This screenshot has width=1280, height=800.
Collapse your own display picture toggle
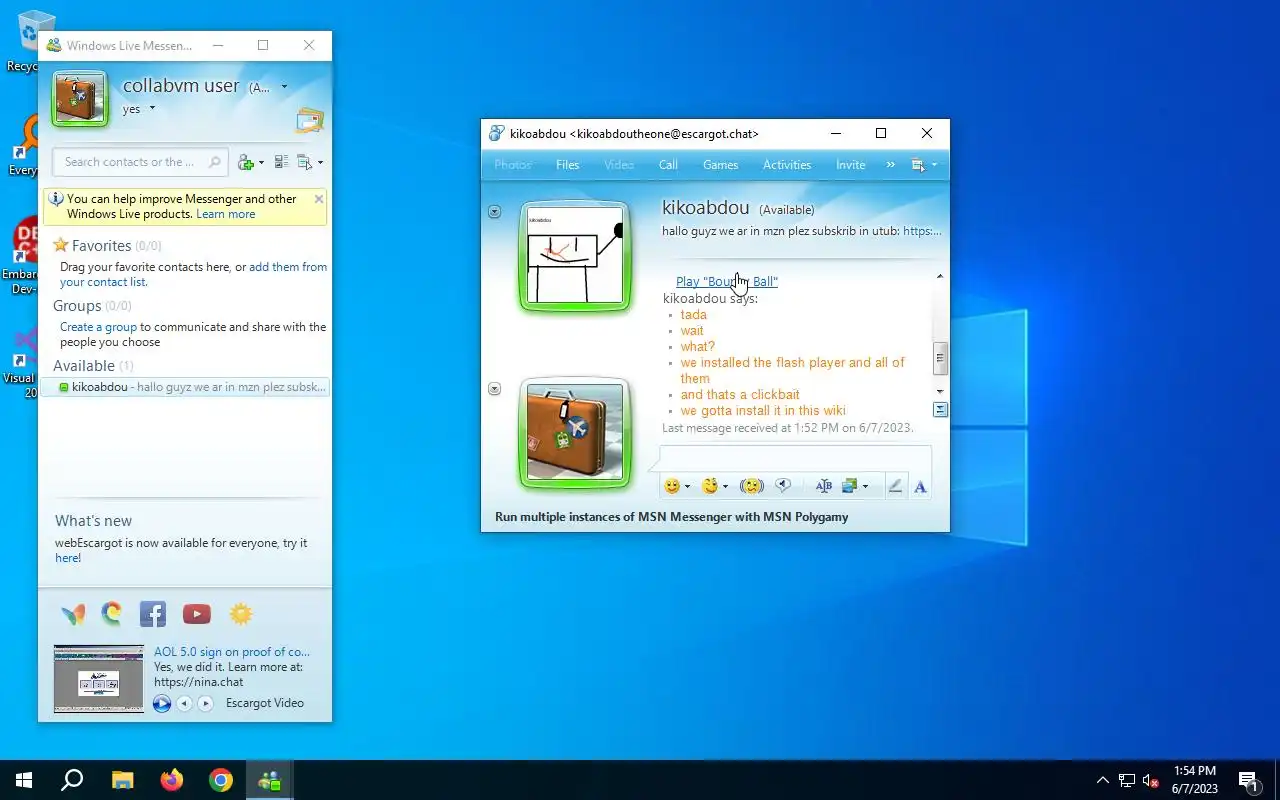coord(494,389)
